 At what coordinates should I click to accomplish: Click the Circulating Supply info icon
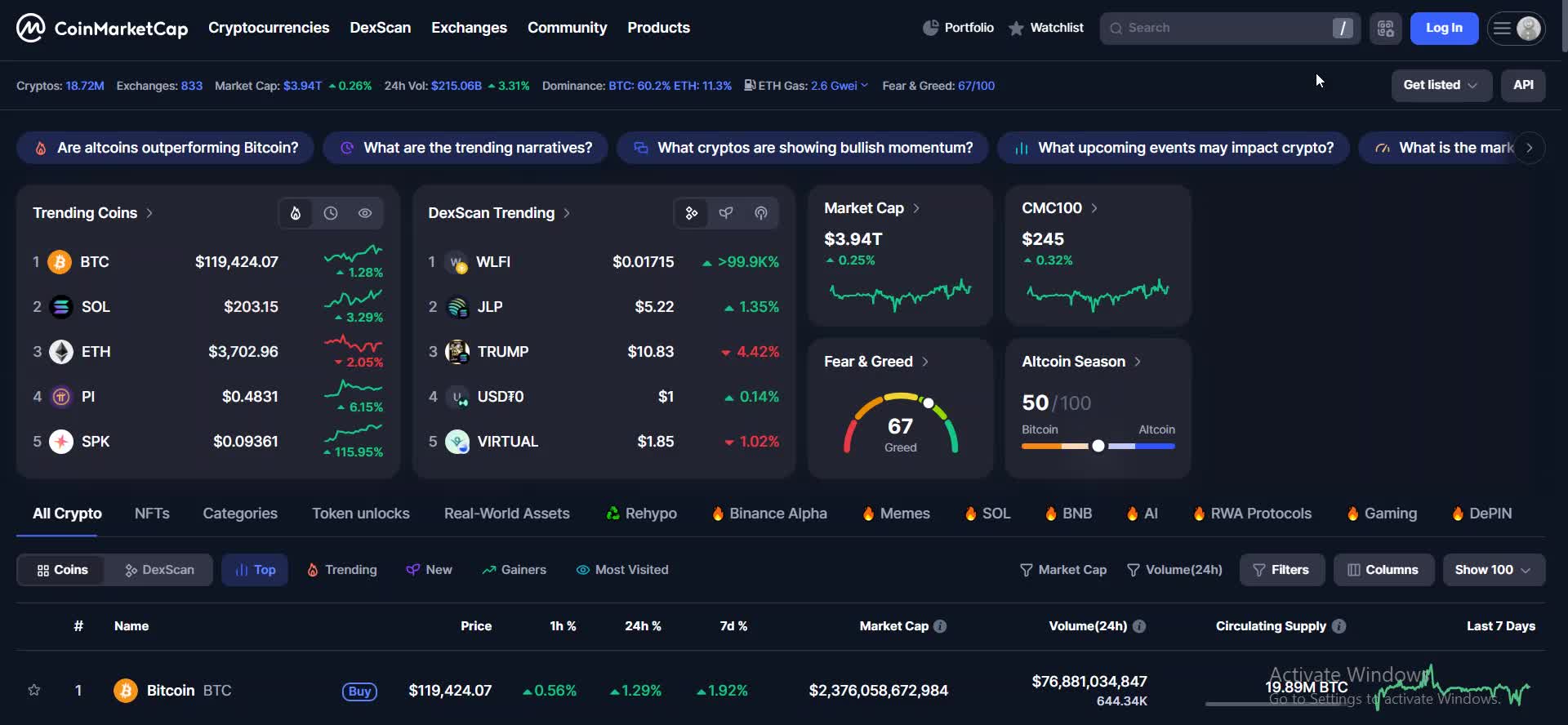(1339, 626)
